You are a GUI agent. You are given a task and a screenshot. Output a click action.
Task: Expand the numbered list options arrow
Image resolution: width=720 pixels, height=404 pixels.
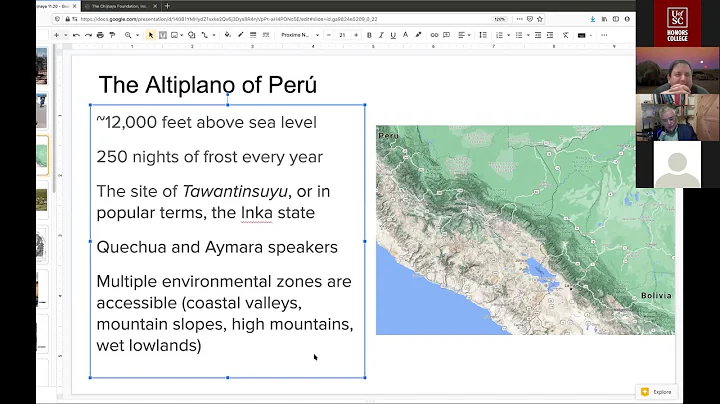tap(509, 35)
